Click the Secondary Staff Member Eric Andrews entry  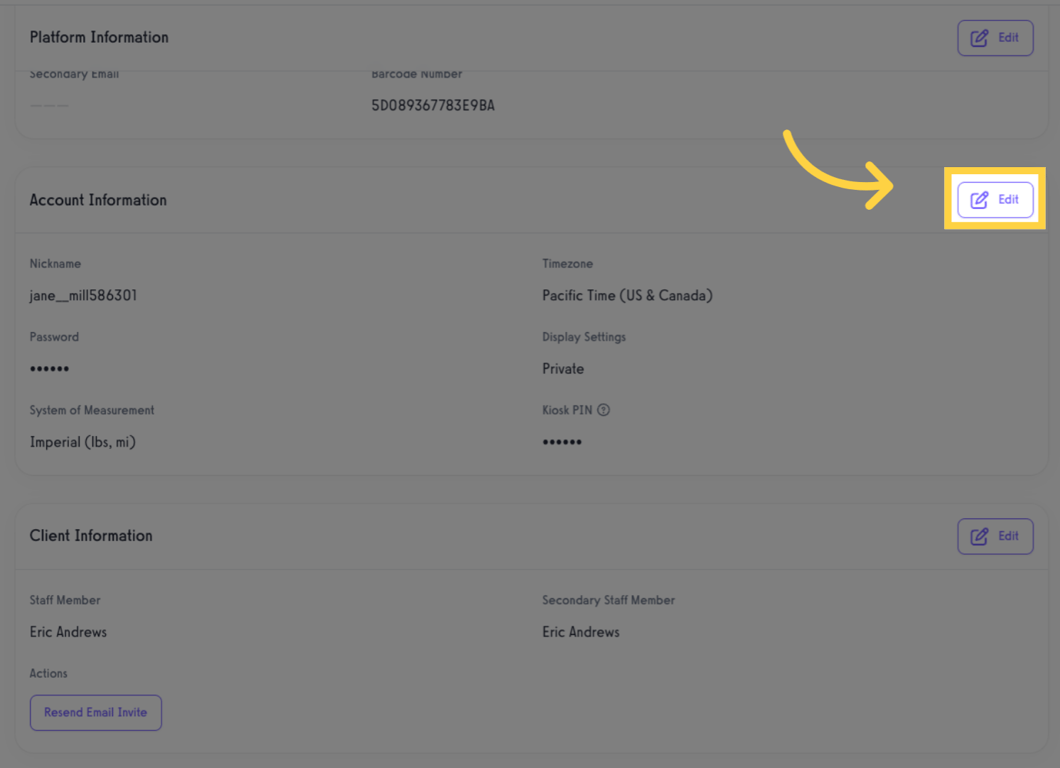pyautogui.click(x=580, y=631)
